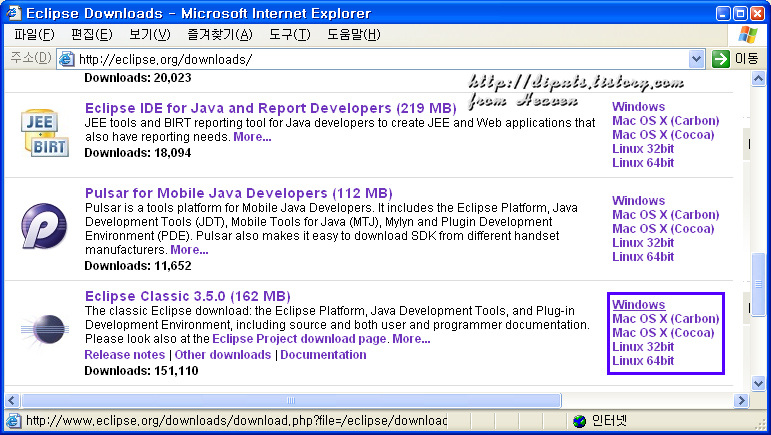The height and width of the screenshot is (435, 771).
Task: Download Pulsar Mac OS X Carbon
Action: (x=665, y=215)
